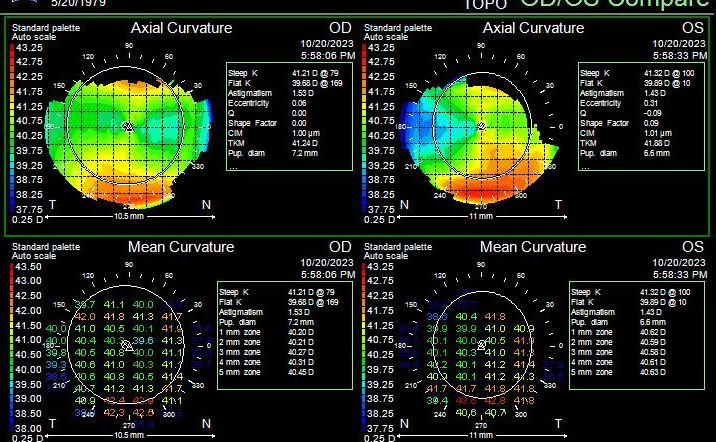Select the OD Mean Curvature panel title
This screenshot has width=716, height=442.
(181, 247)
